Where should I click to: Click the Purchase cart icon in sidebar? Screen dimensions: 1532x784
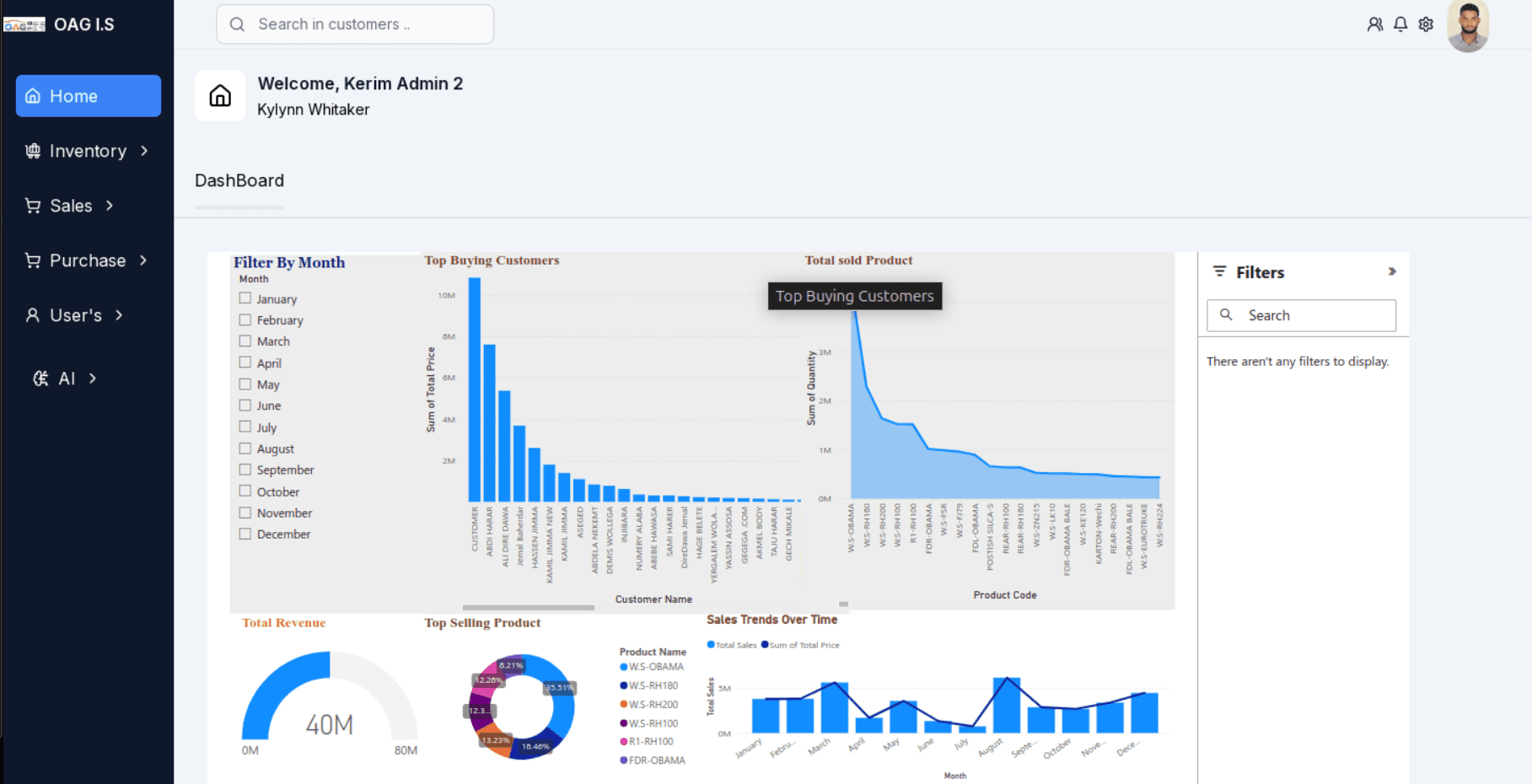(x=33, y=260)
